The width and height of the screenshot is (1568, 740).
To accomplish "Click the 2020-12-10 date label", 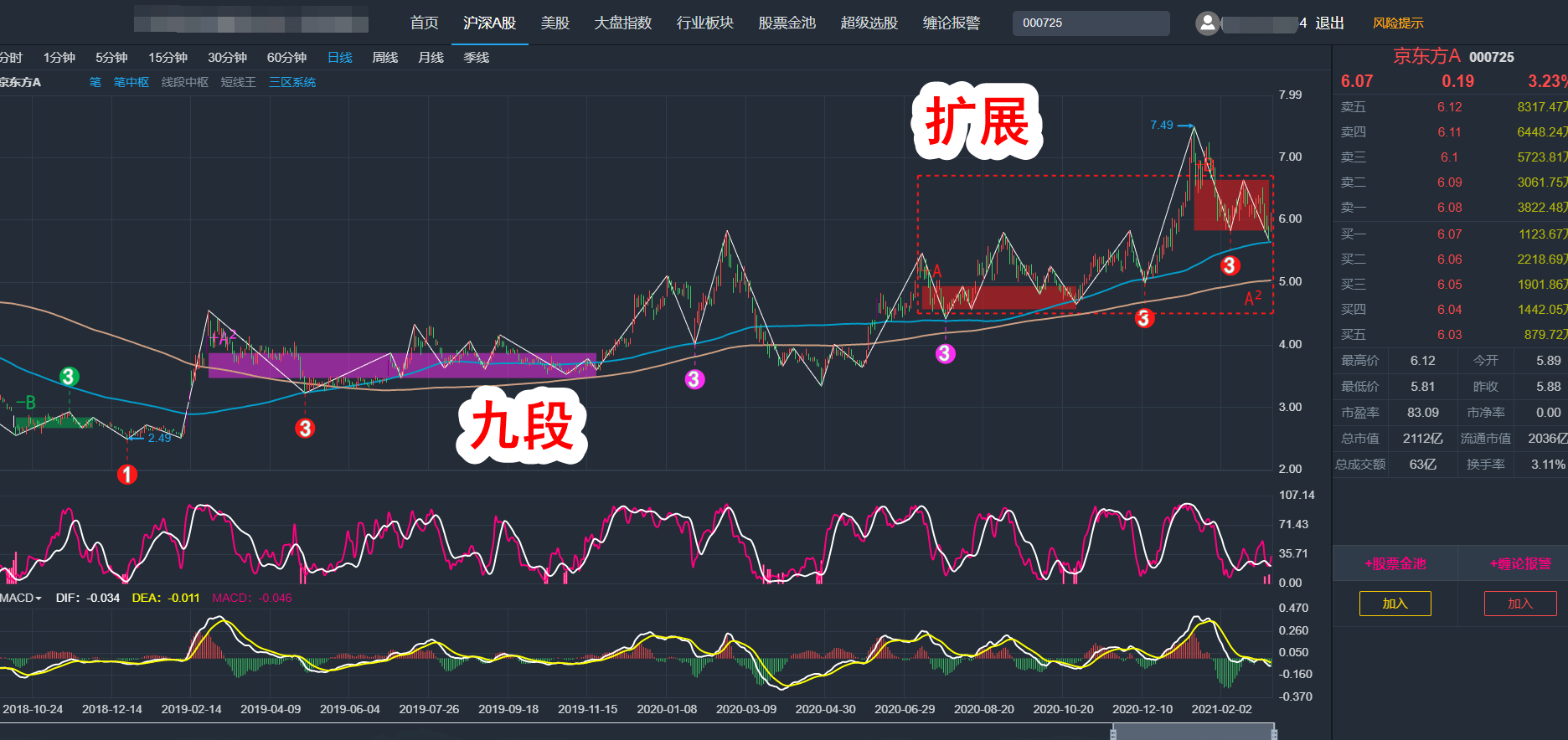I will coord(1142,709).
